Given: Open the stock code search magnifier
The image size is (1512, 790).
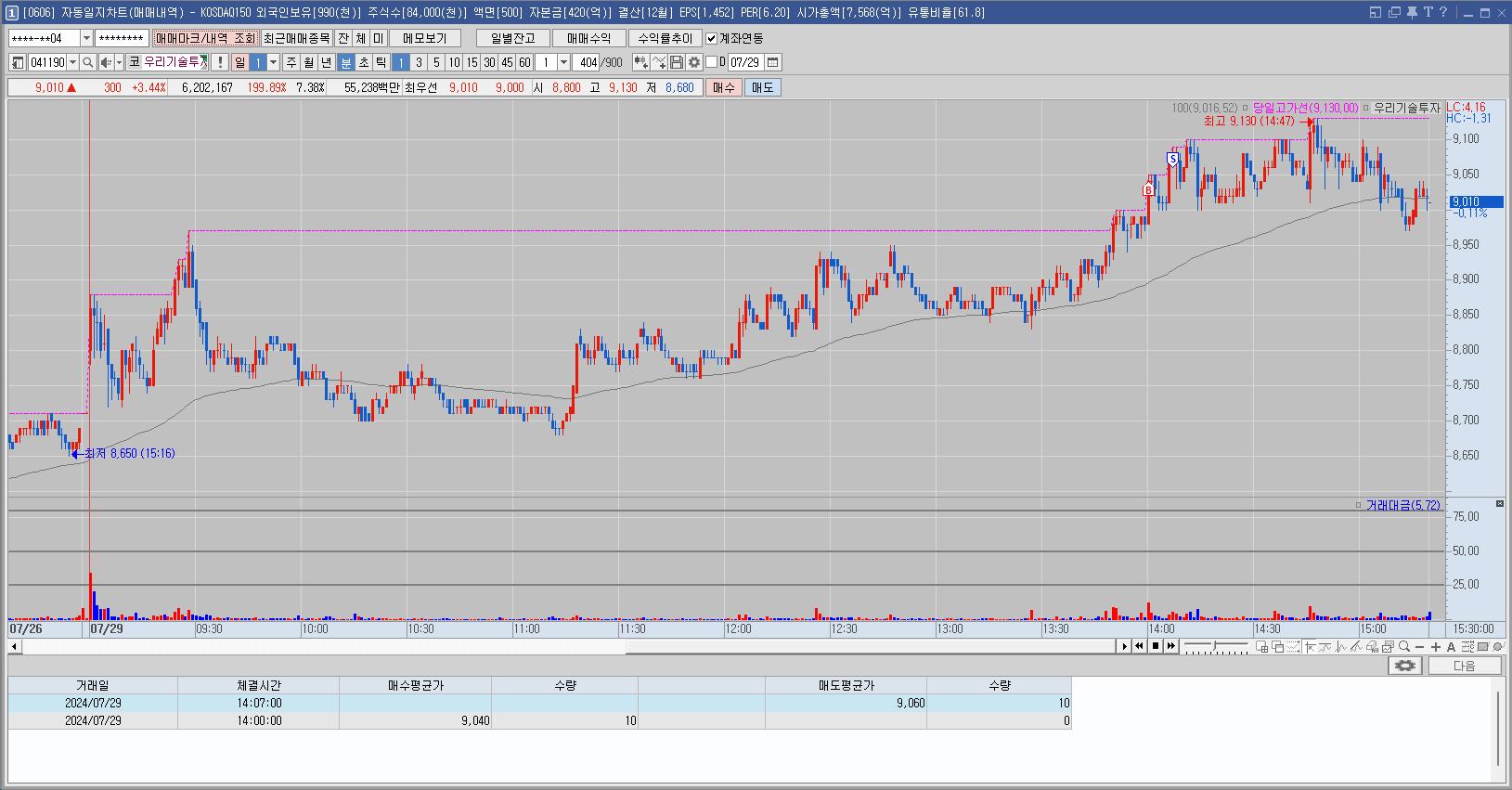Looking at the screenshot, I should [87, 62].
